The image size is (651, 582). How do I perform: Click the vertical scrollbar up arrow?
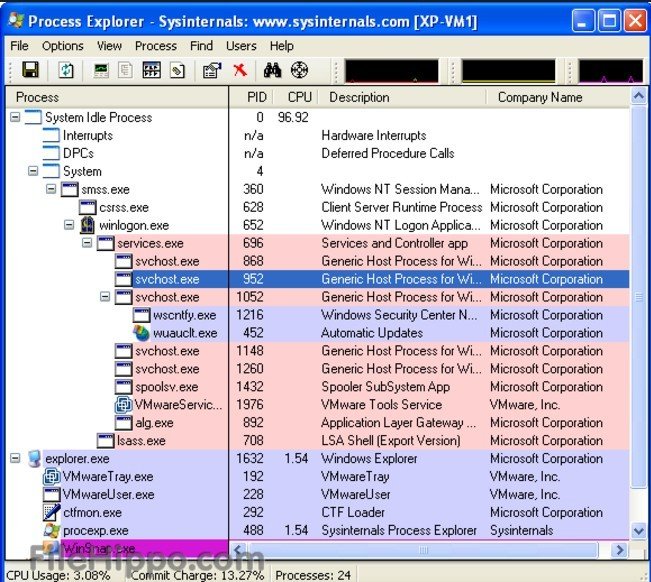tap(639, 97)
